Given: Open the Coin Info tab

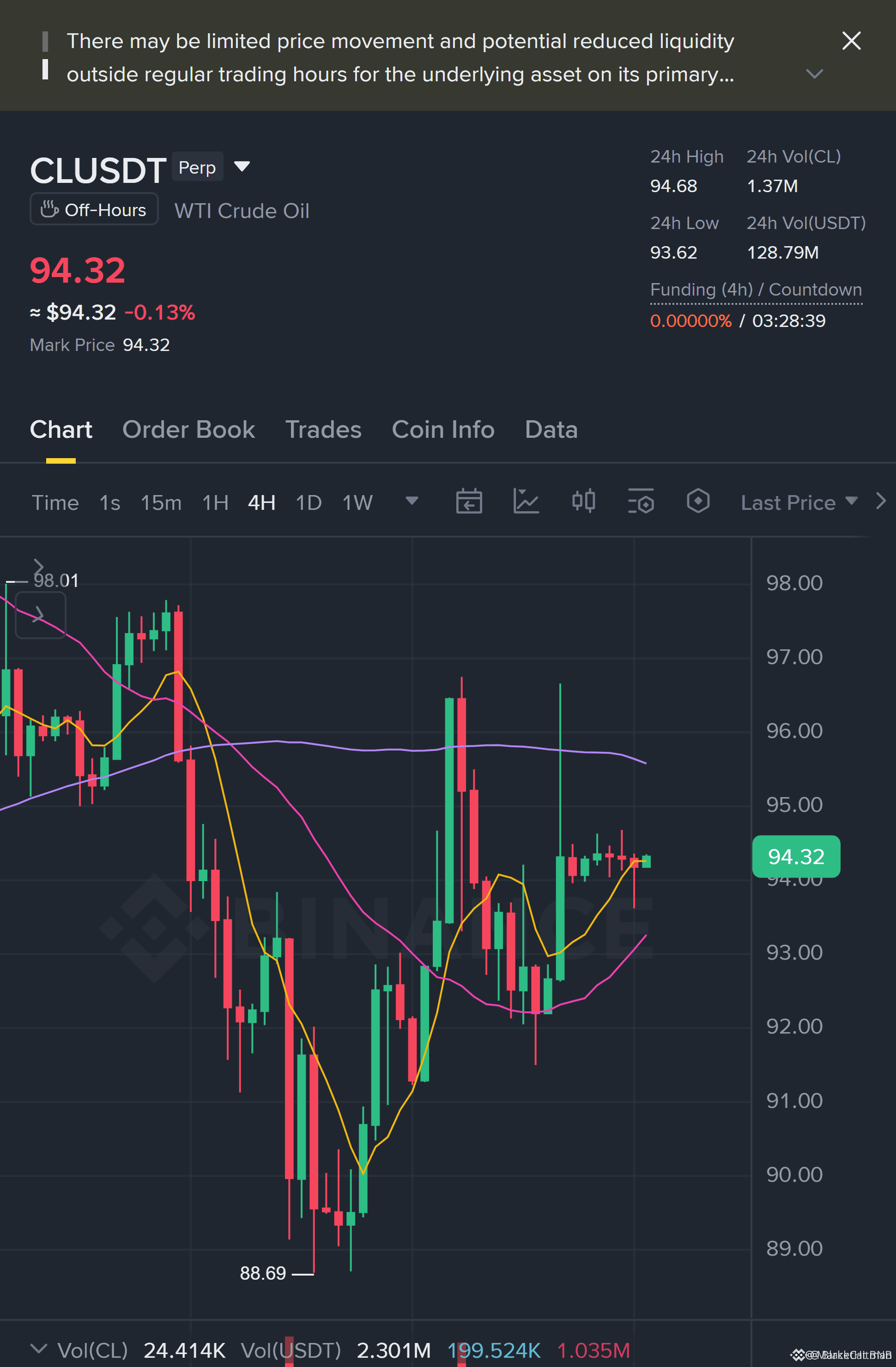Looking at the screenshot, I should click(443, 429).
